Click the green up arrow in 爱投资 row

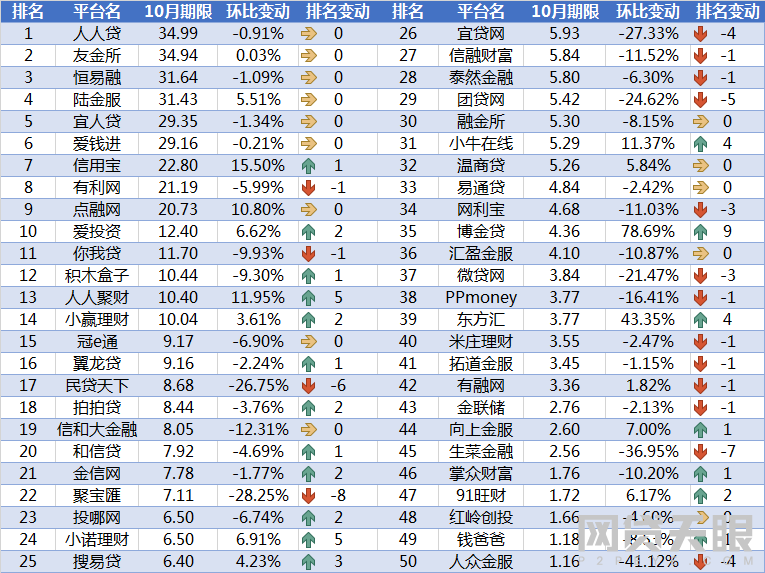pyautogui.click(x=308, y=232)
